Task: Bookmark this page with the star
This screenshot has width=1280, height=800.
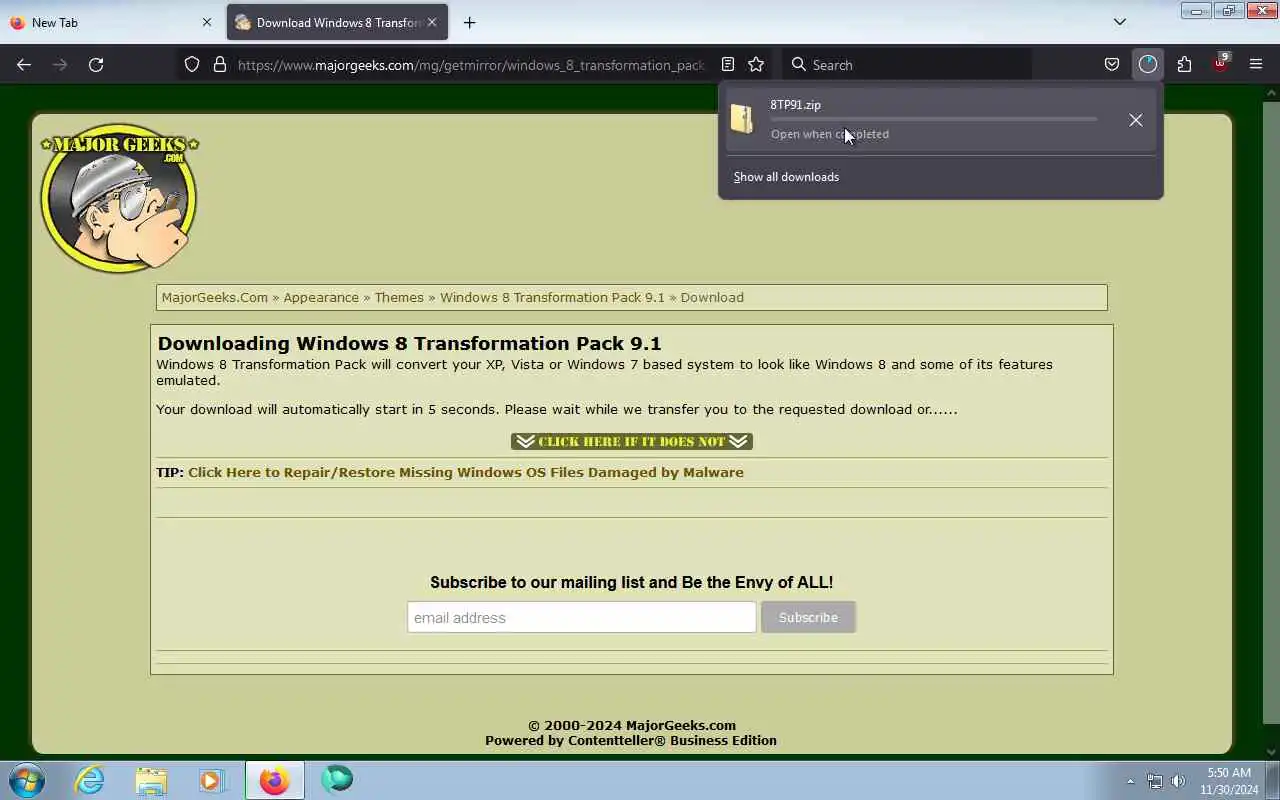Action: (x=756, y=64)
